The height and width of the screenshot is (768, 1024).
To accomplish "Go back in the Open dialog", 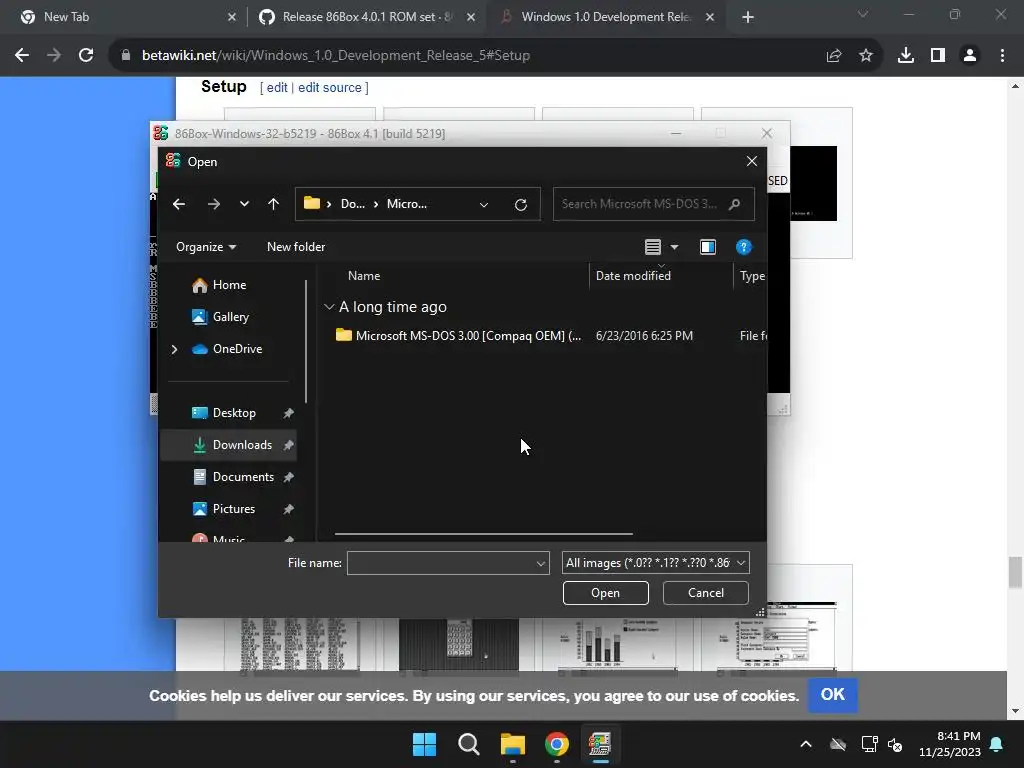I will (x=178, y=204).
